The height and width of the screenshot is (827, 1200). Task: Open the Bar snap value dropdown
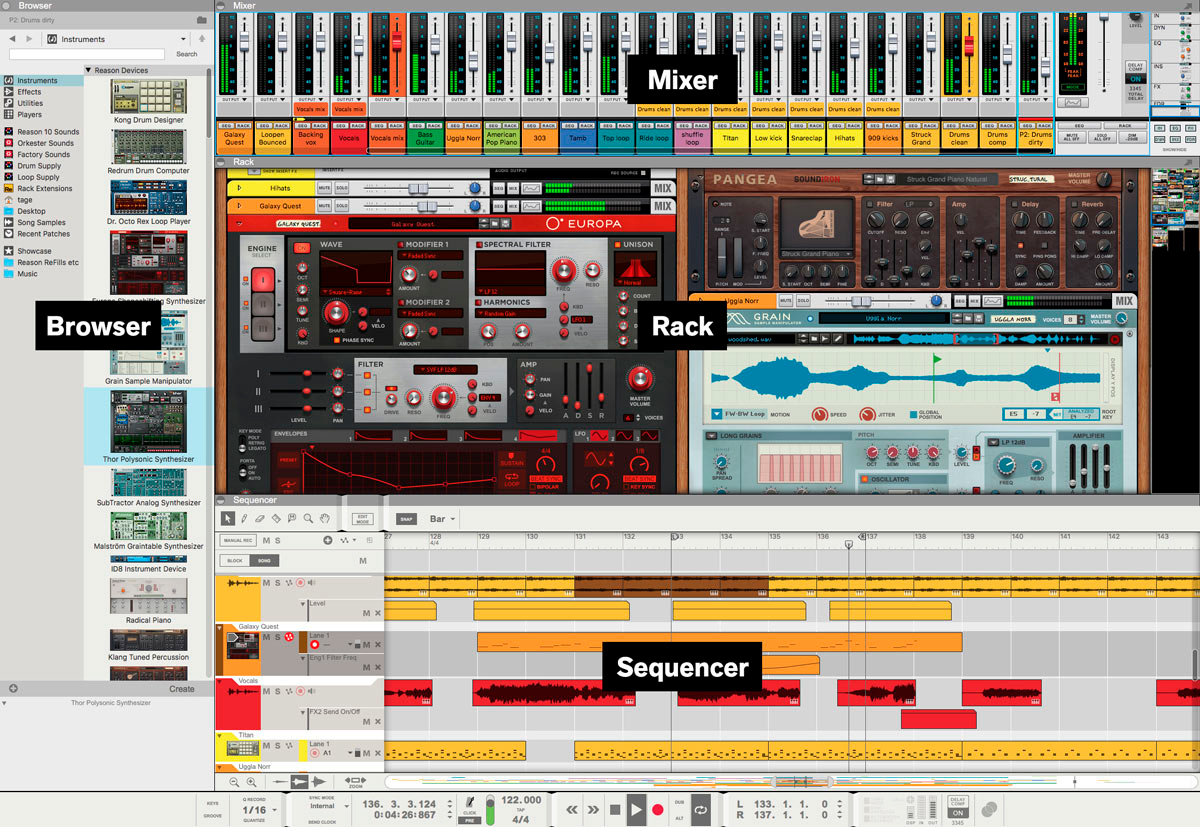tap(442, 519)
